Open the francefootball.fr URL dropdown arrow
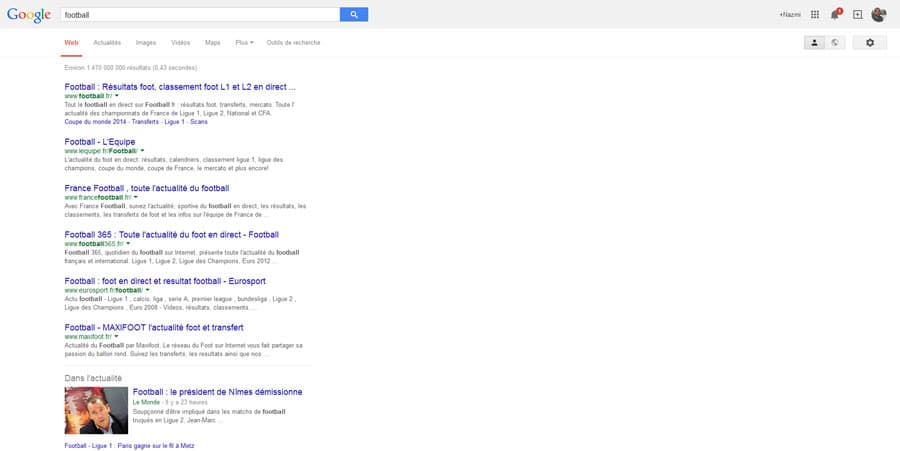This screenshot has width=900, height=451. [x=135, y=197]
